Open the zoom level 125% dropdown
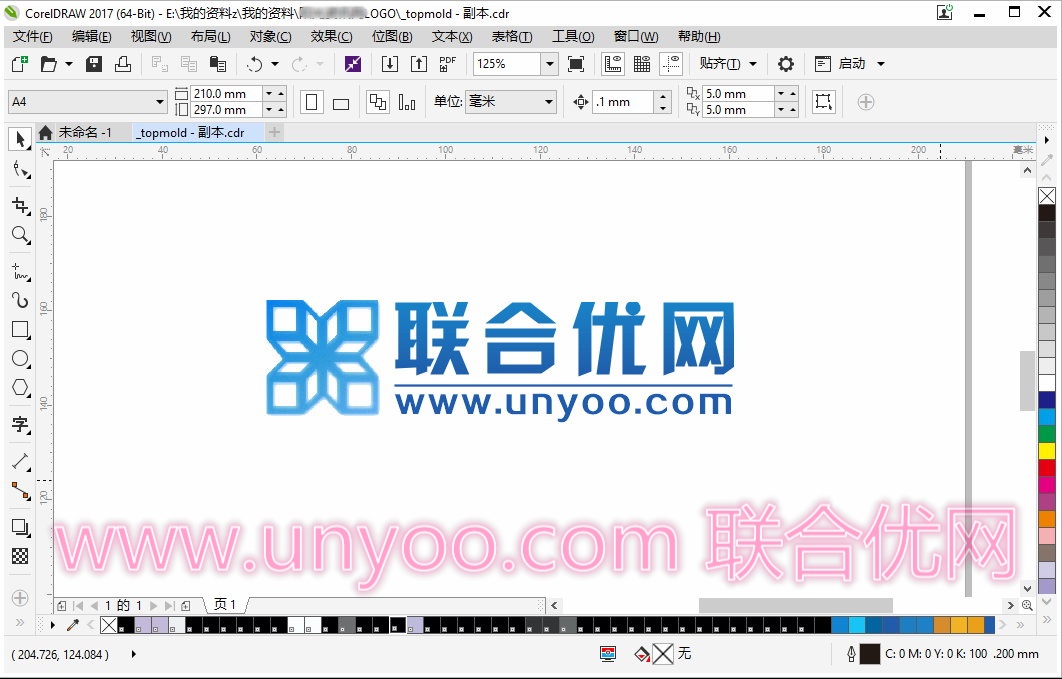The height and width of the screenshot is (679, 1062). pyautogui.click(x=550, y=64)
